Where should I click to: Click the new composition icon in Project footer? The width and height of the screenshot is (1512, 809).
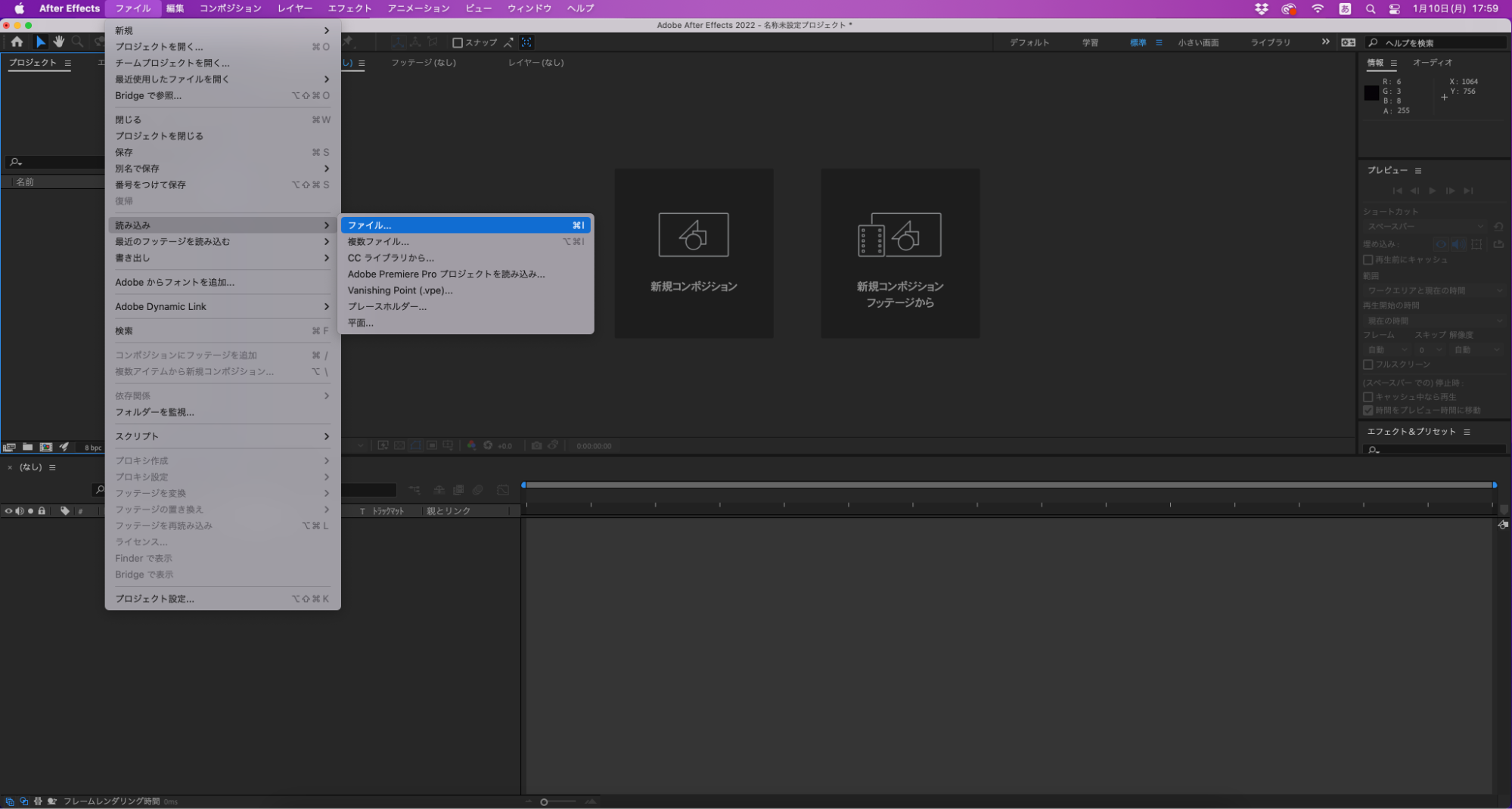[x=46, y=447]
